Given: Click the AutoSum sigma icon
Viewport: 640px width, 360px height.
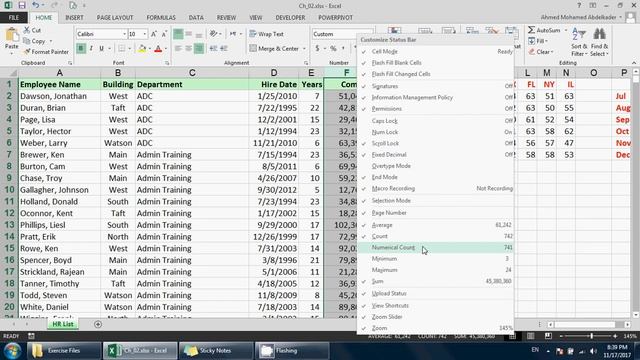Looking at the screenshot, I should [531, 30].
